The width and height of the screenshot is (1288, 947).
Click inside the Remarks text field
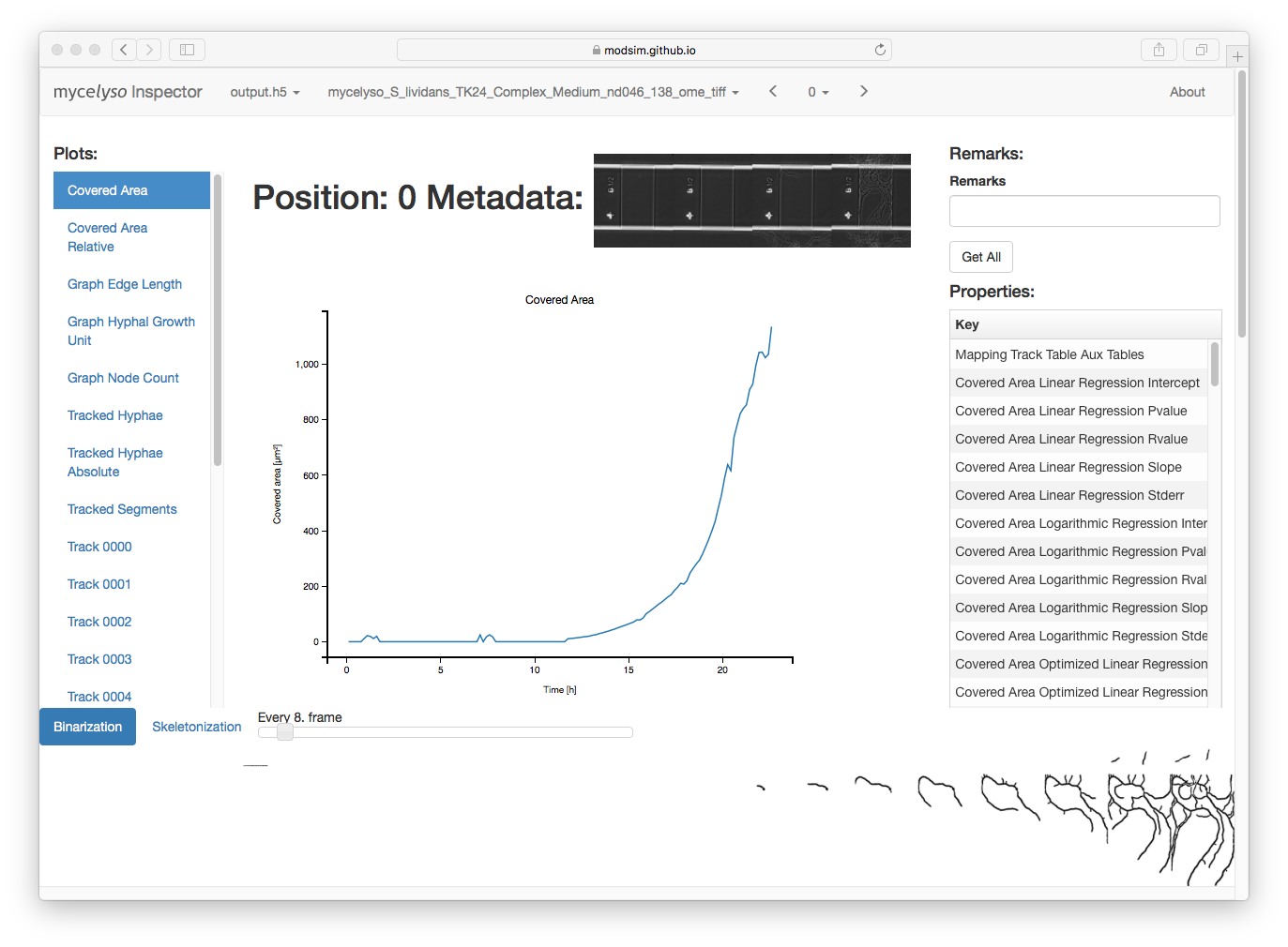[x=1083, y=211]
